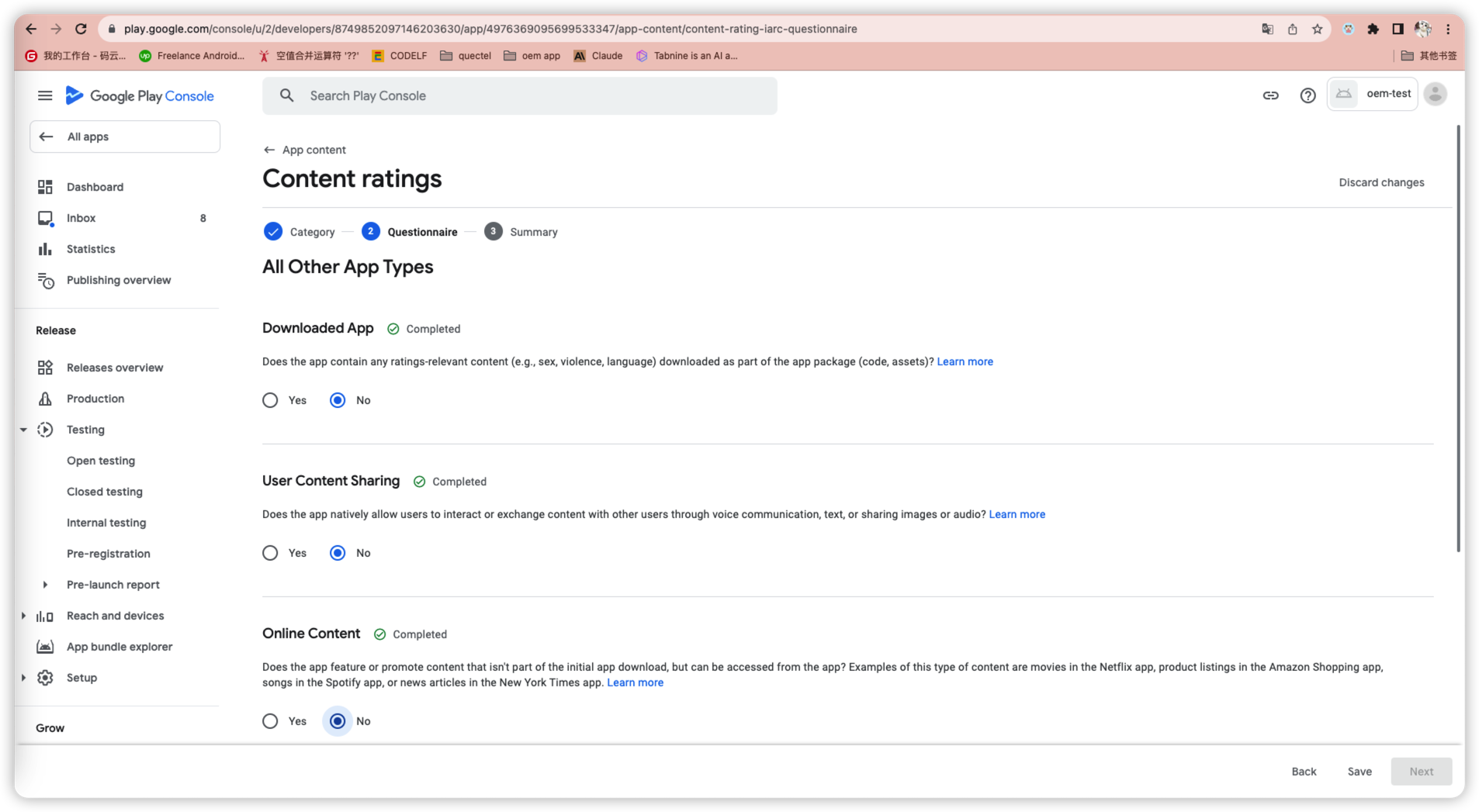Click the Production icon in sidebar

pos(45,399)
